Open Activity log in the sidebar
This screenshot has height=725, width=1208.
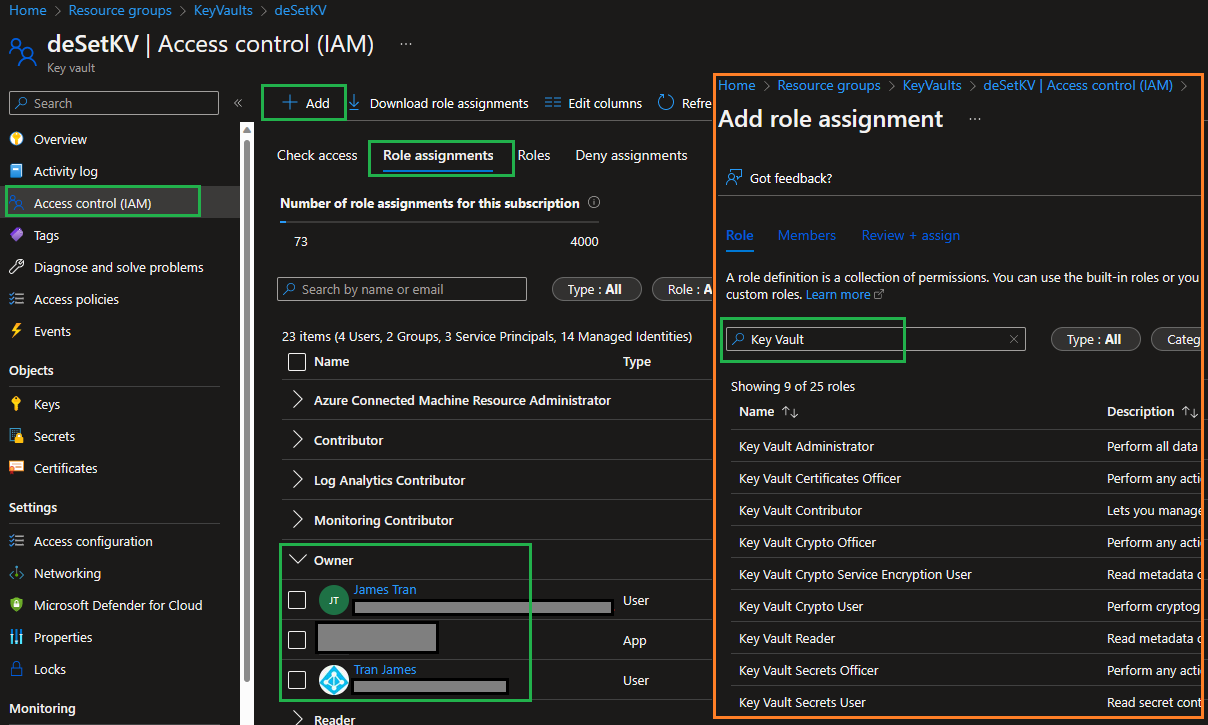66,171
